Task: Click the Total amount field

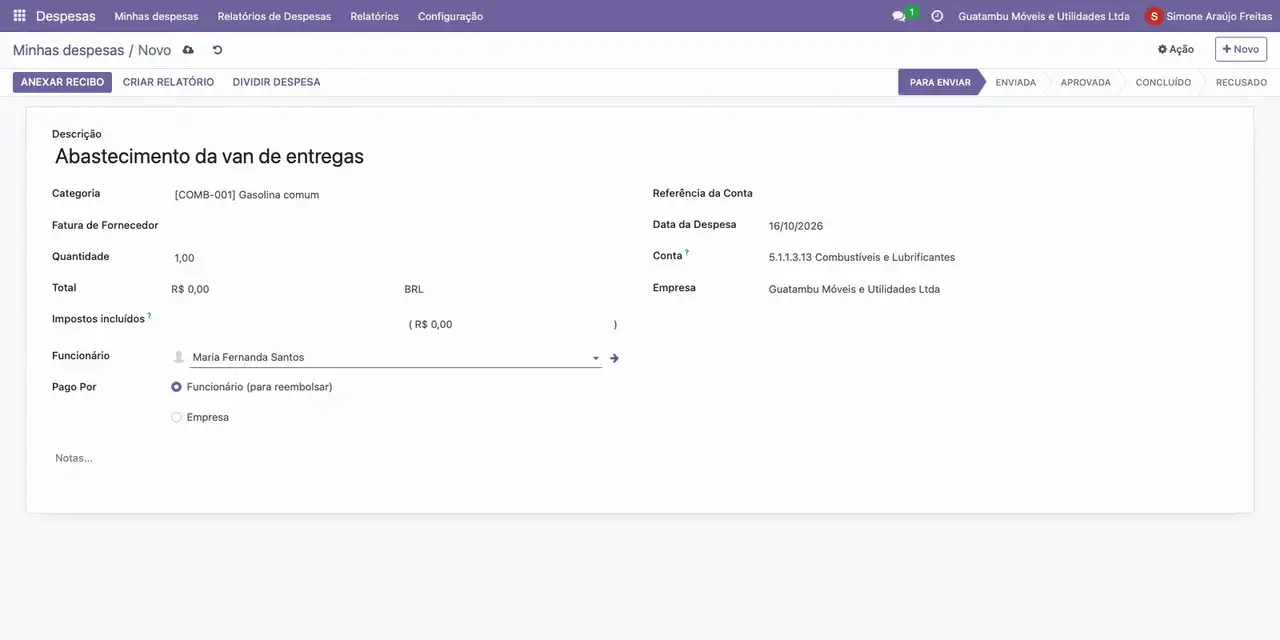Action: [284, 289]
